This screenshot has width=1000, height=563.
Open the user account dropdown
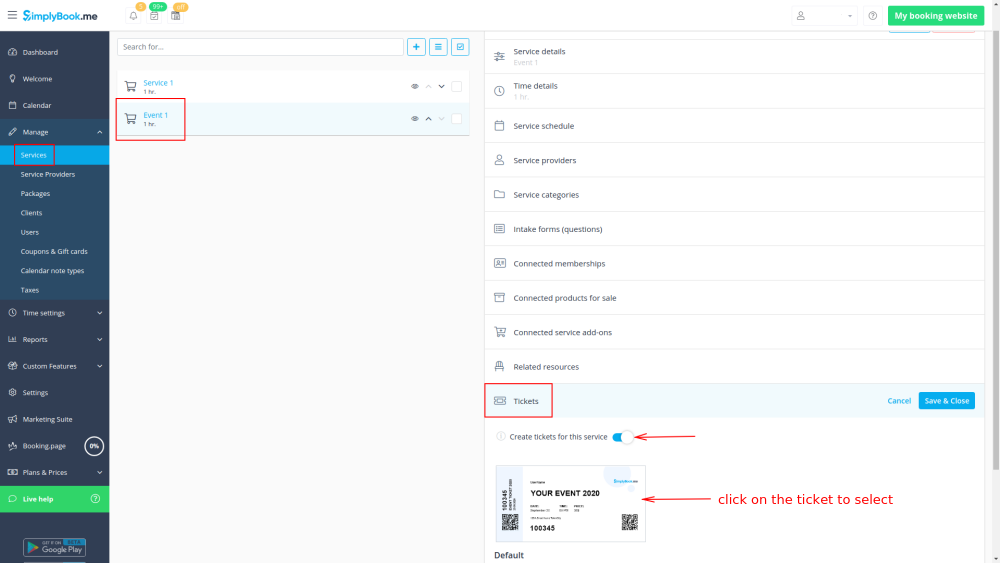[x=824, y=16]
